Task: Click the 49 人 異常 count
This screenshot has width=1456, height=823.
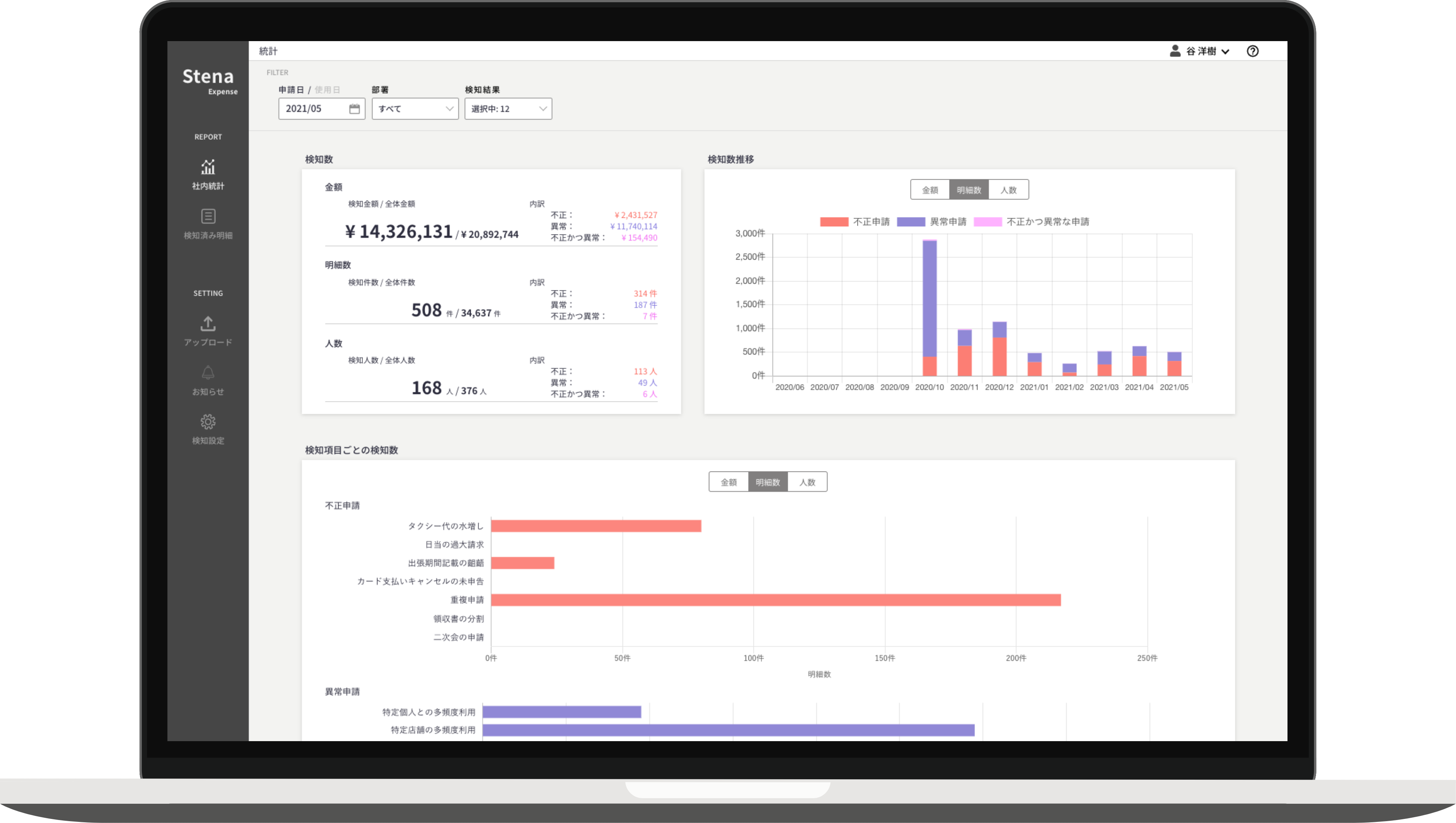Action: (x=647, y=383)
